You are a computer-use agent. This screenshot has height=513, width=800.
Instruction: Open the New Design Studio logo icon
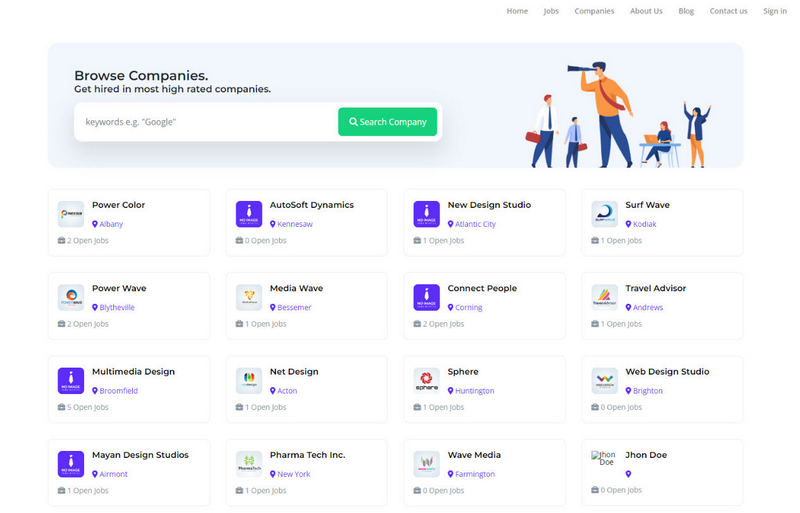427,214
